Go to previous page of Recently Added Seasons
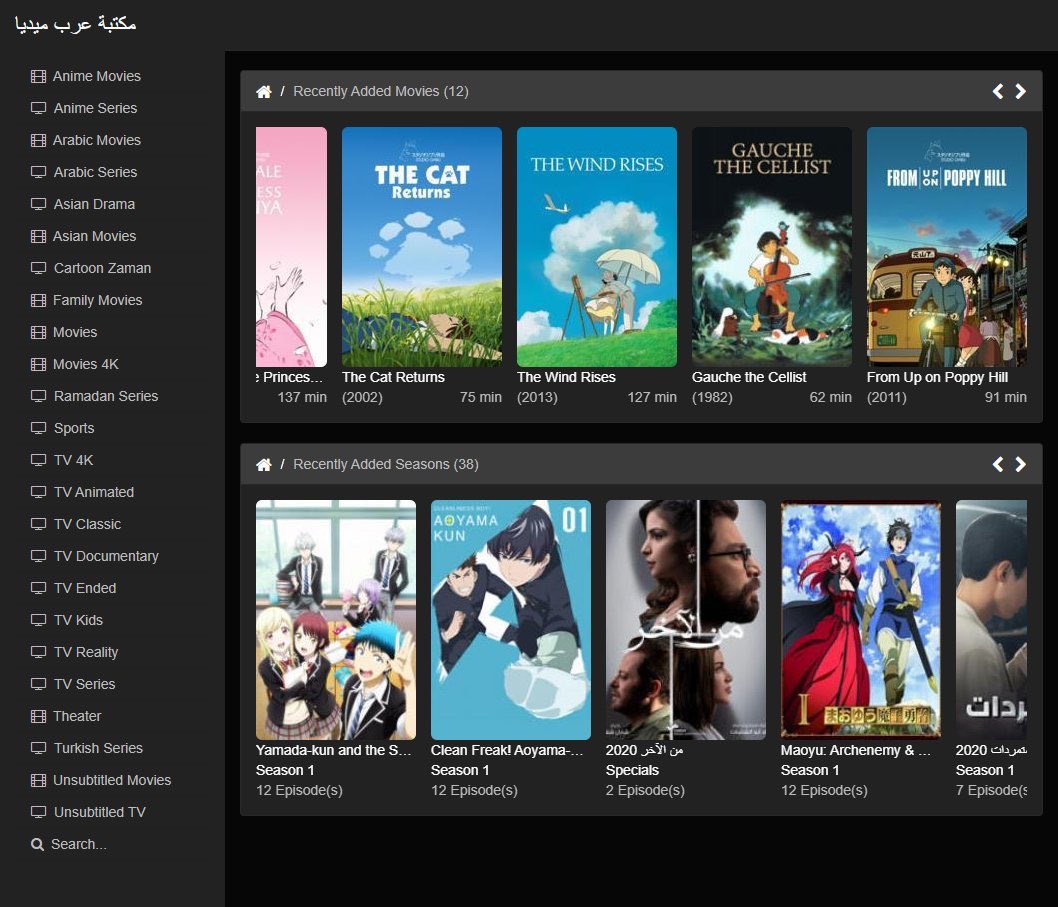Image resolution: width=1058 pixels, height=907 pixels. coord(998,464)
